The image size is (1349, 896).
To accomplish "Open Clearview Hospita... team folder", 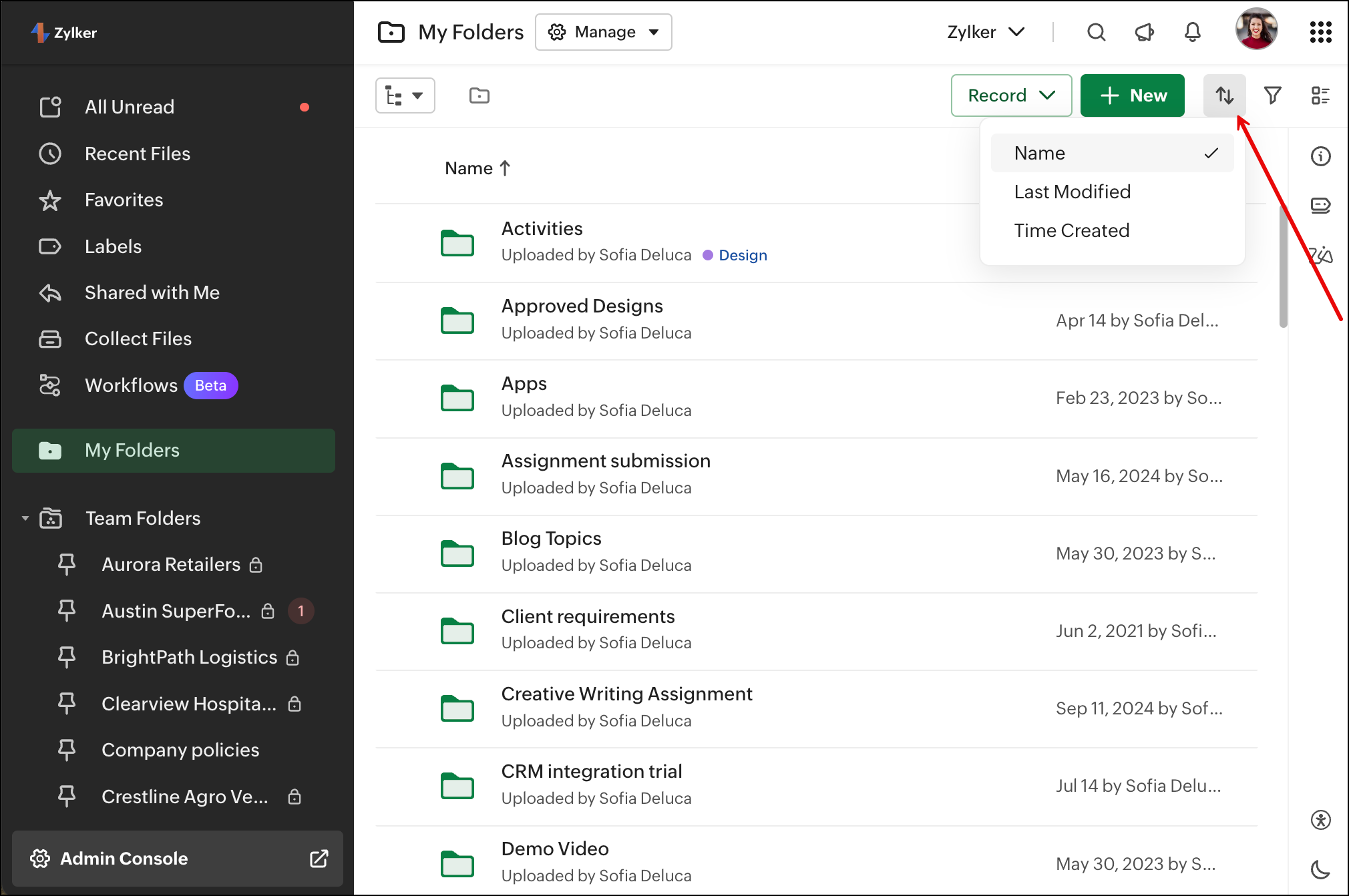I will 189,704.
